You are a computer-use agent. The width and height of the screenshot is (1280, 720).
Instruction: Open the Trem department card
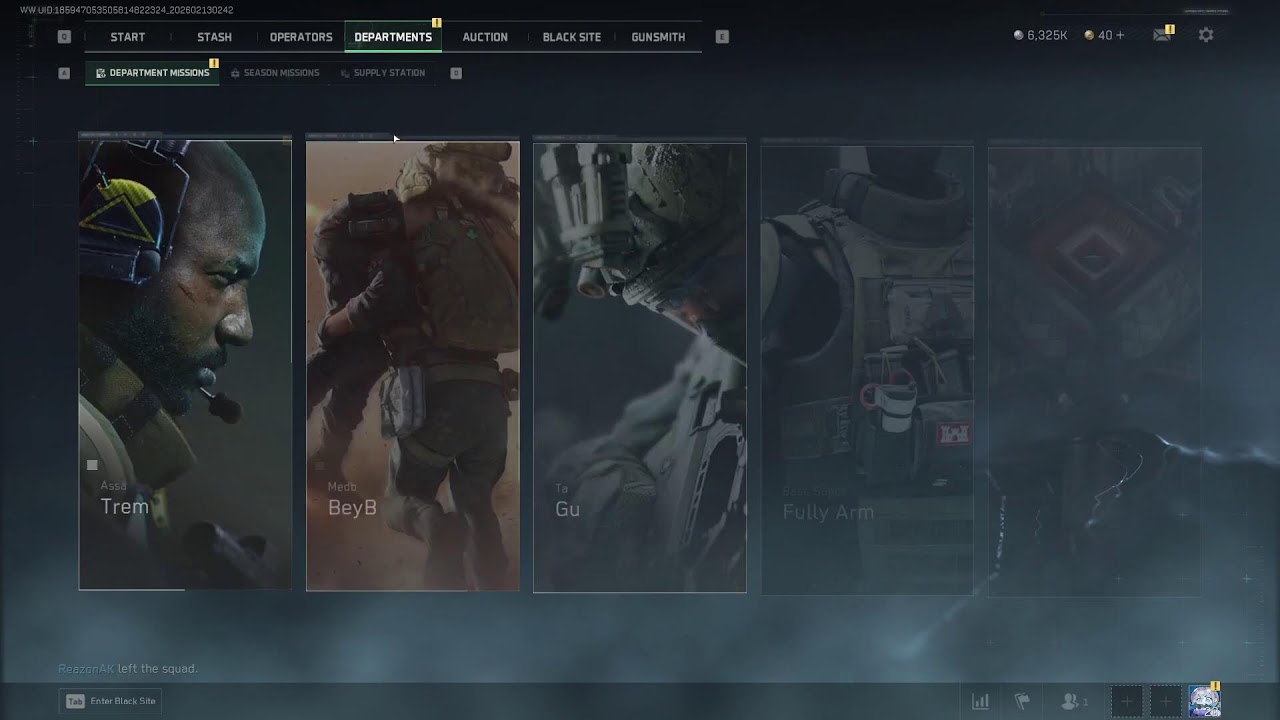coord(185,364)
